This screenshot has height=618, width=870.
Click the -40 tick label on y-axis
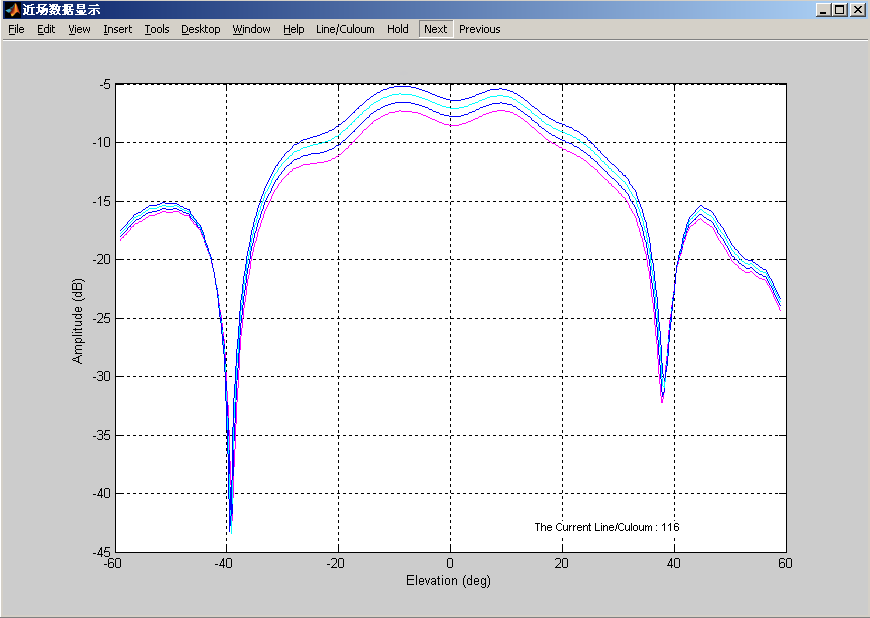pyautogui.click(x=102, y=493)
